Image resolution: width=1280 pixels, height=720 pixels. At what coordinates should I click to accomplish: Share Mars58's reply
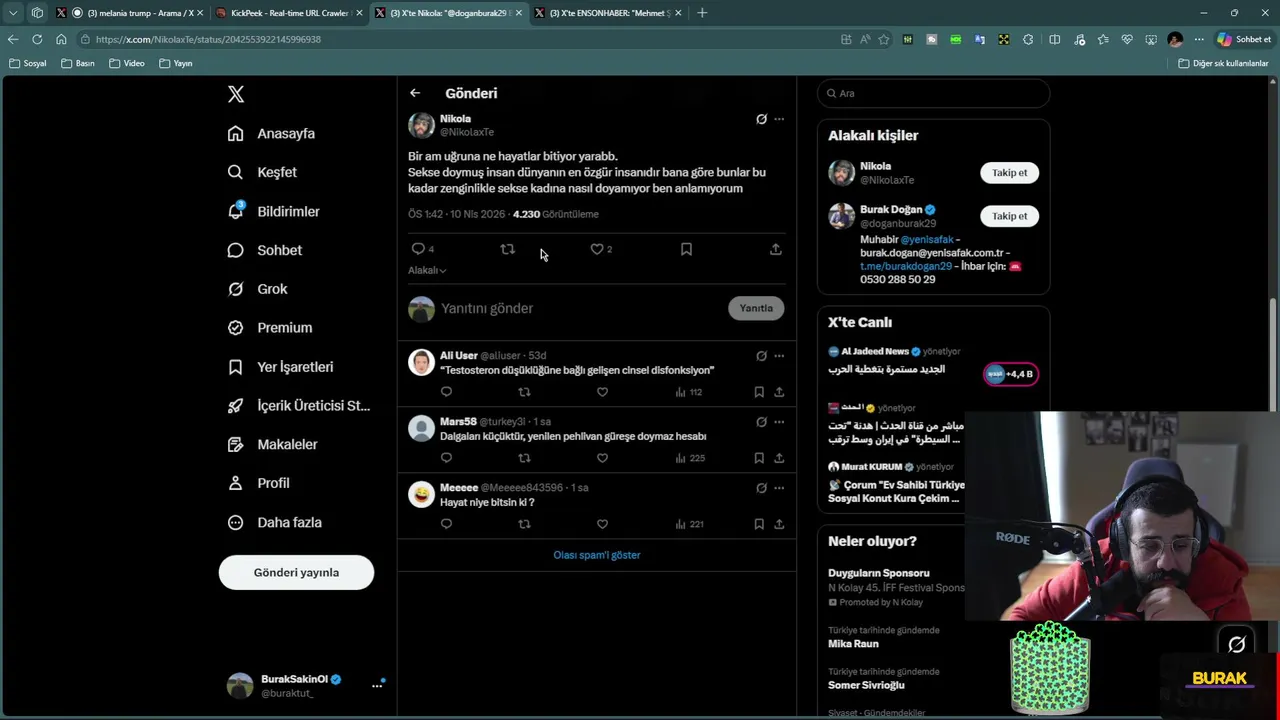coord(779,458)
